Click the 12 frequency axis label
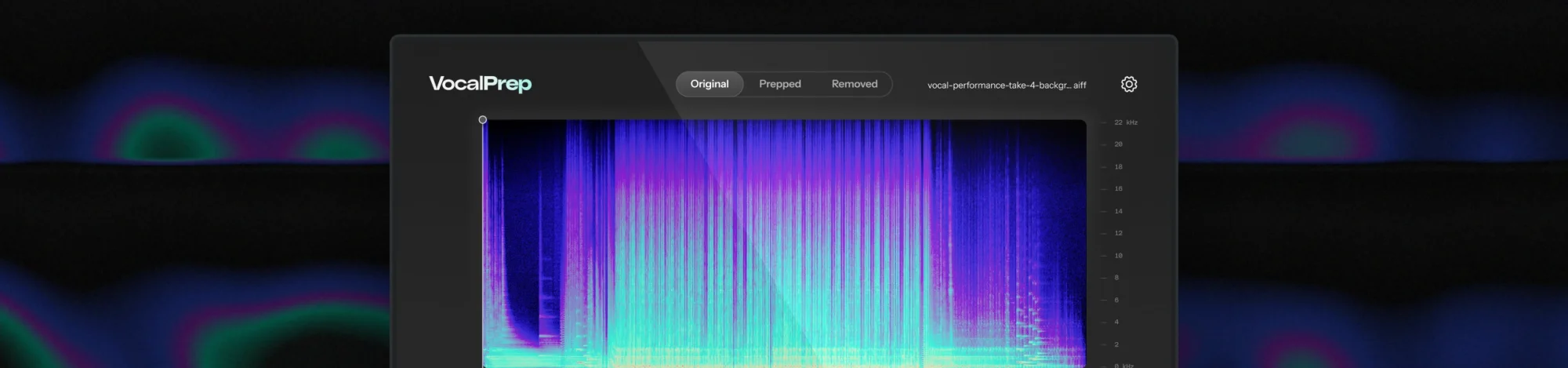The height and width of the screenshot is (368, 1568). 1118,233
